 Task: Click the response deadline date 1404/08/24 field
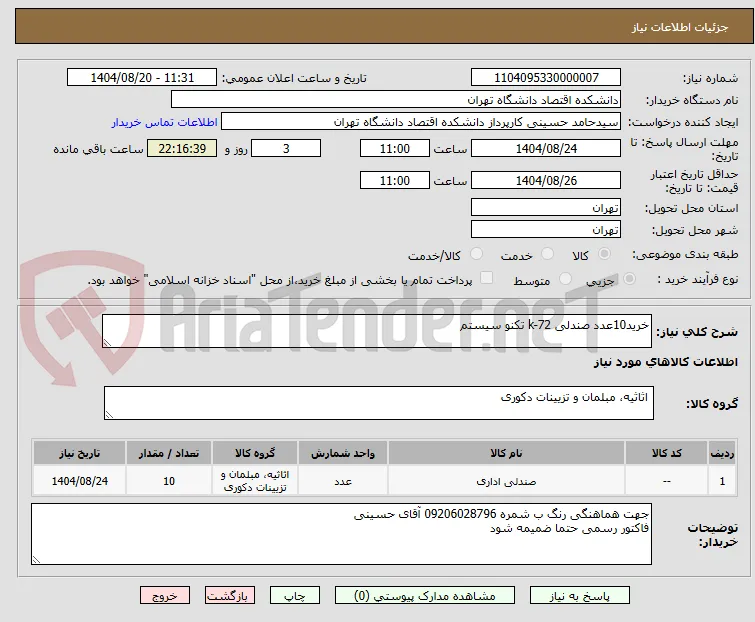click(x=546, y=148)
